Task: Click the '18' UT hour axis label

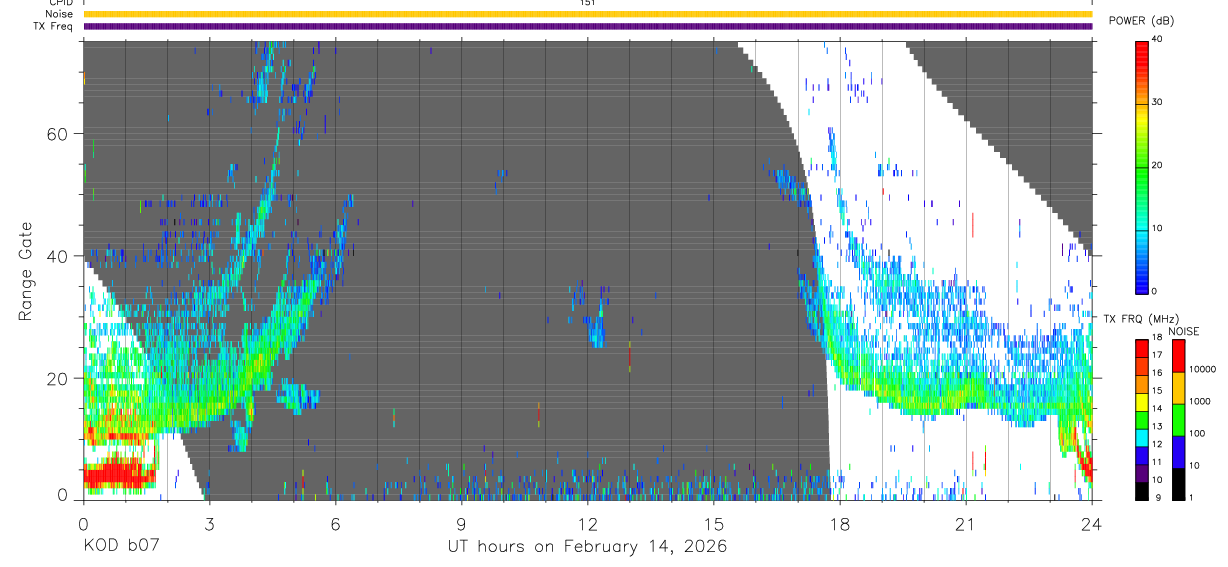Action: click(840, 523)
